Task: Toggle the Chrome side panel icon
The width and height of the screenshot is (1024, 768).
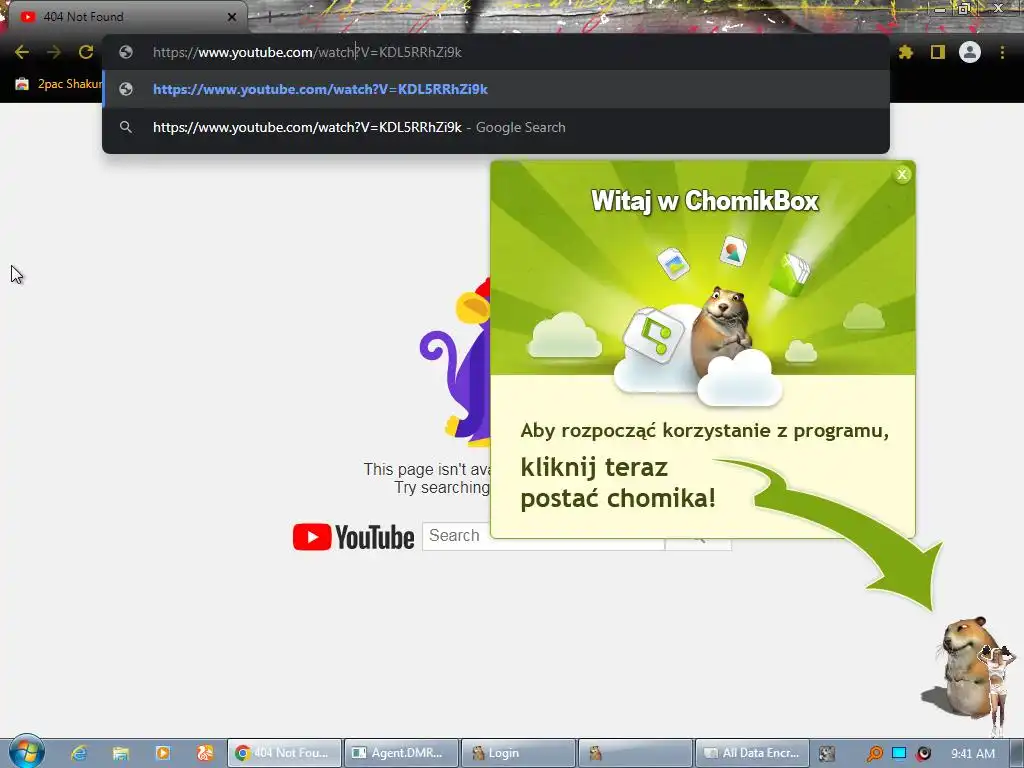Action: point(938,52)
